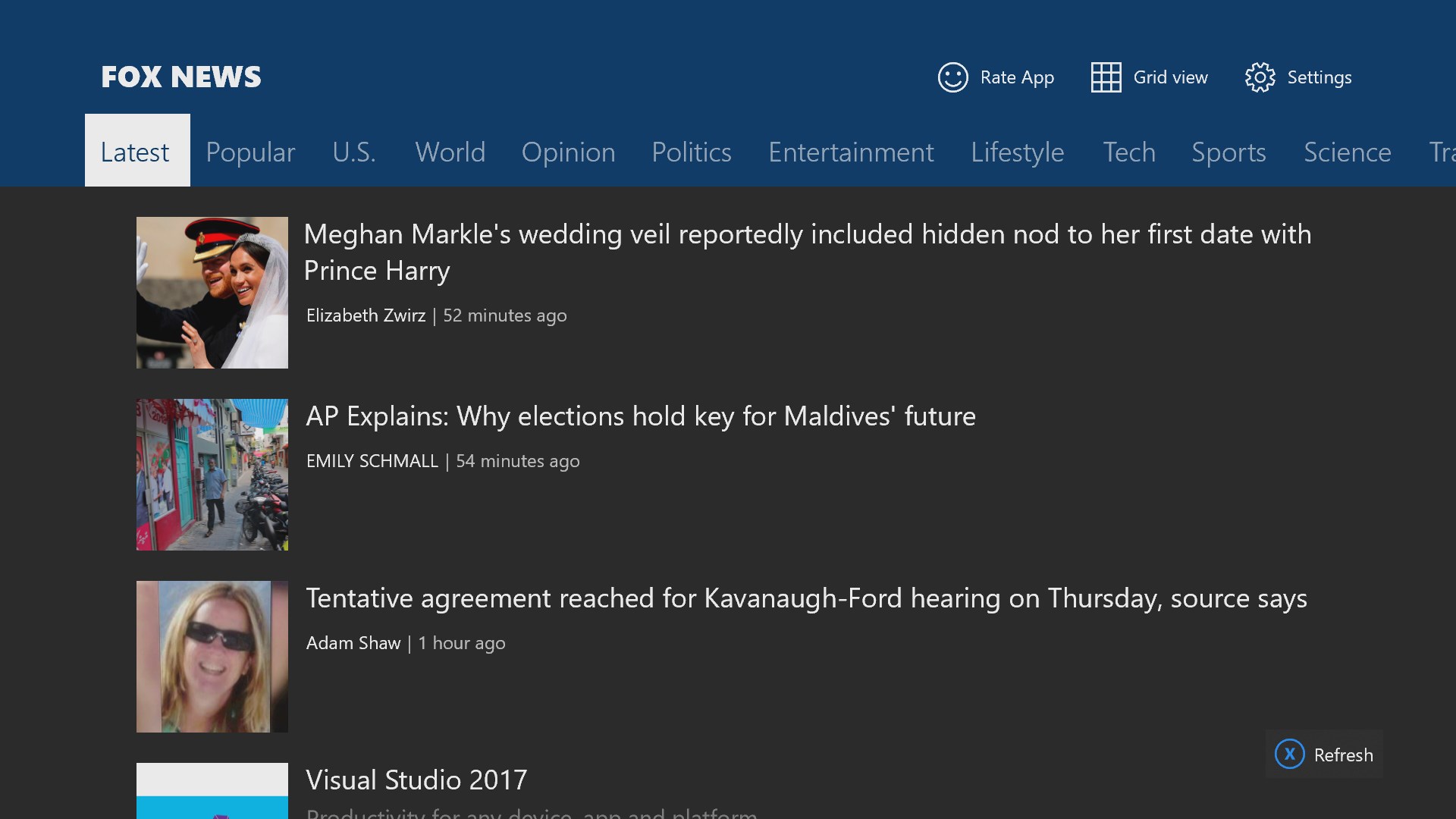1456x819 pixels.
Task: Open the Meghan Markle wedding veil thumbnail
Action: (212, 293)
